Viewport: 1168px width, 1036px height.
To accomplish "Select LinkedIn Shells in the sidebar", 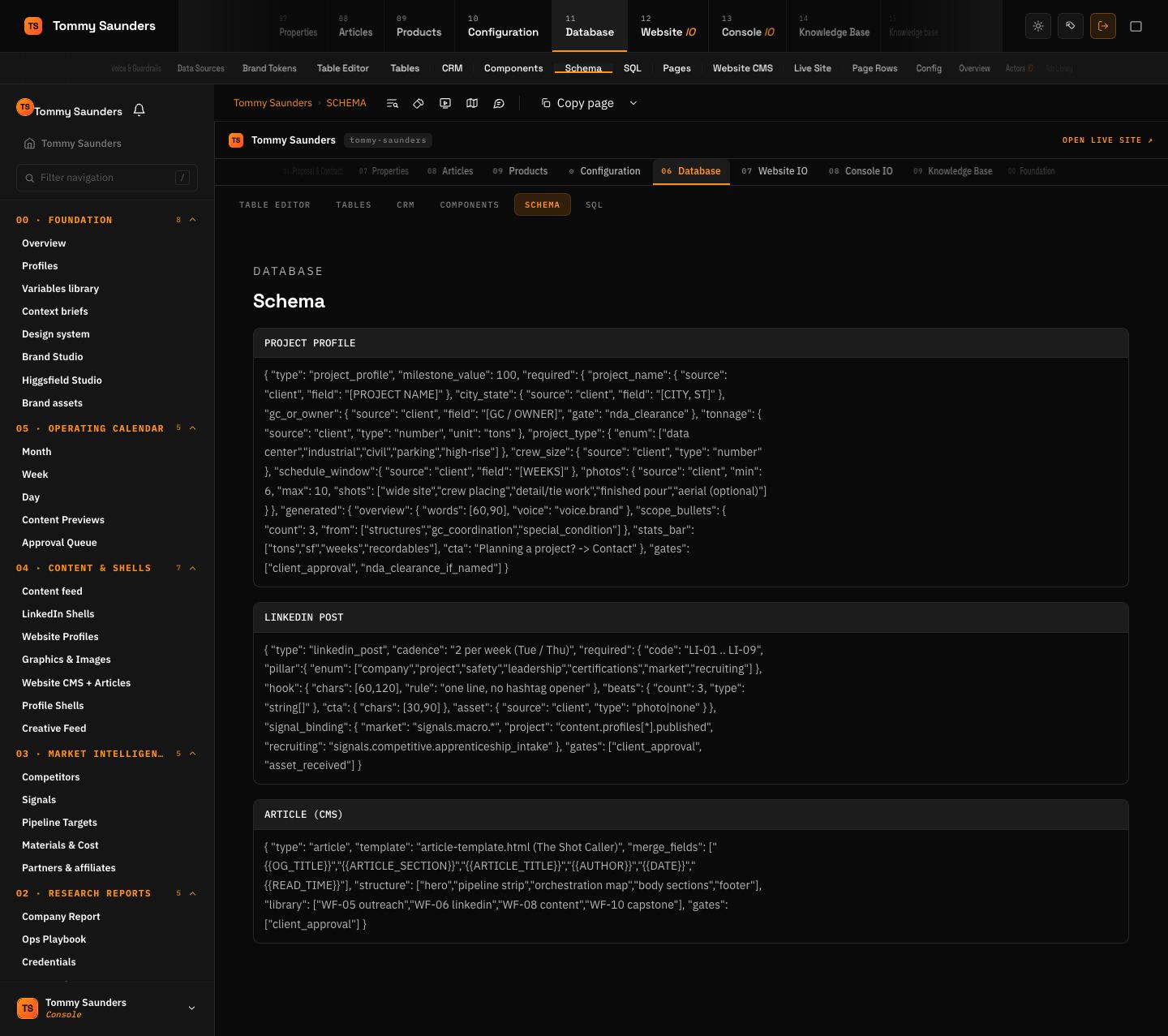I will [58, 614].
